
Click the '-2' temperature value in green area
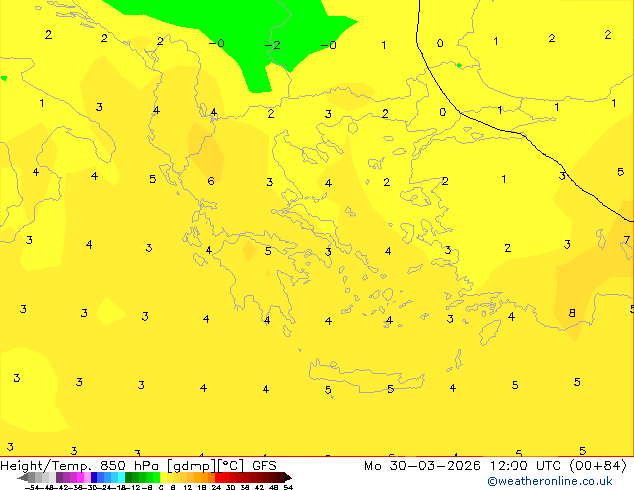pyautogui.click(x=273, y=44)
